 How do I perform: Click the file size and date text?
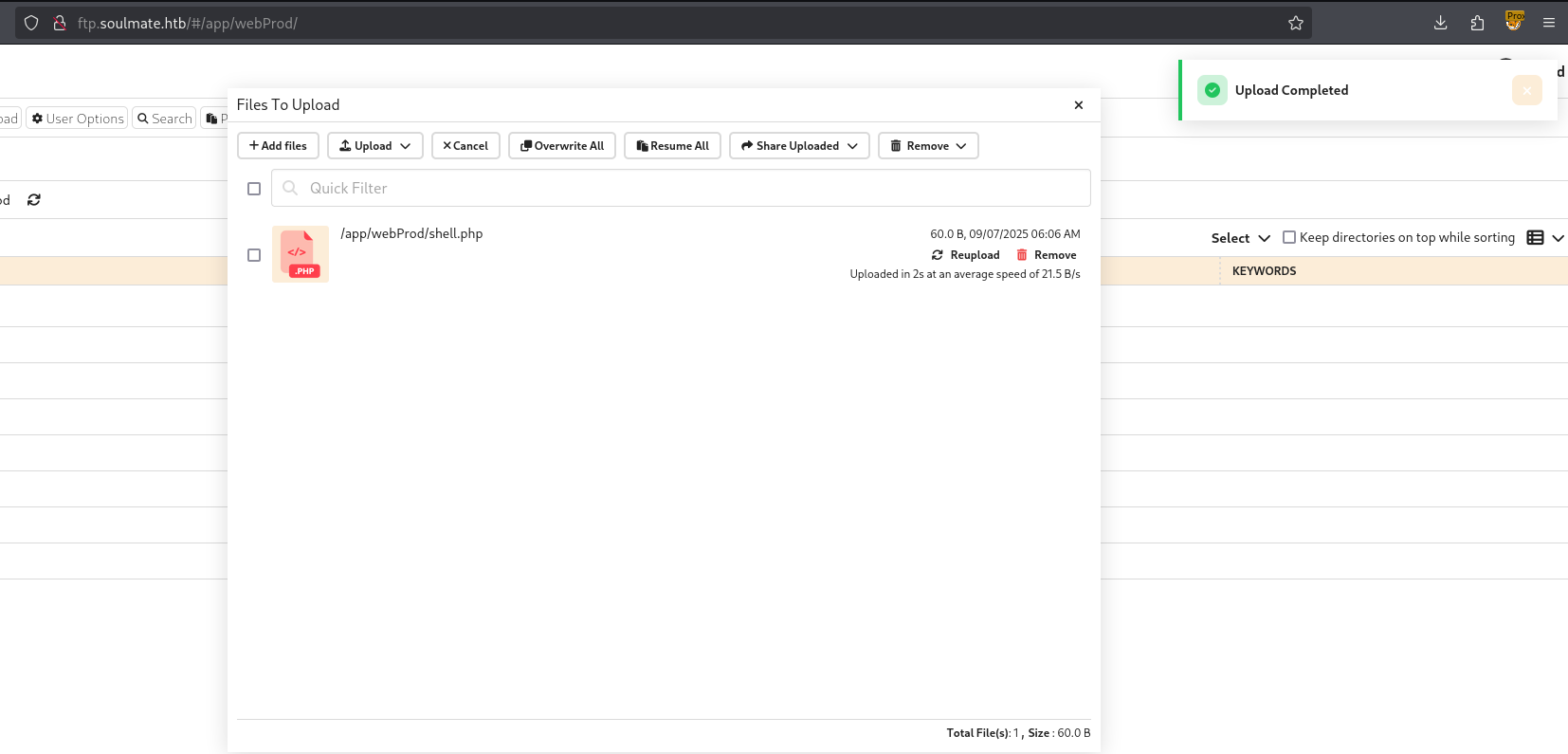(1005, 234)
